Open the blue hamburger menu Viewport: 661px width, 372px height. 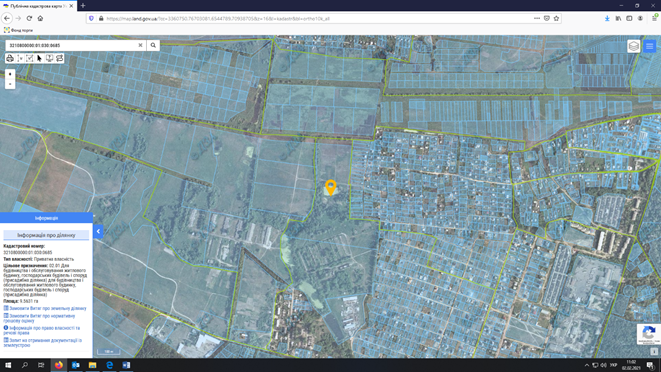point(650,46)
